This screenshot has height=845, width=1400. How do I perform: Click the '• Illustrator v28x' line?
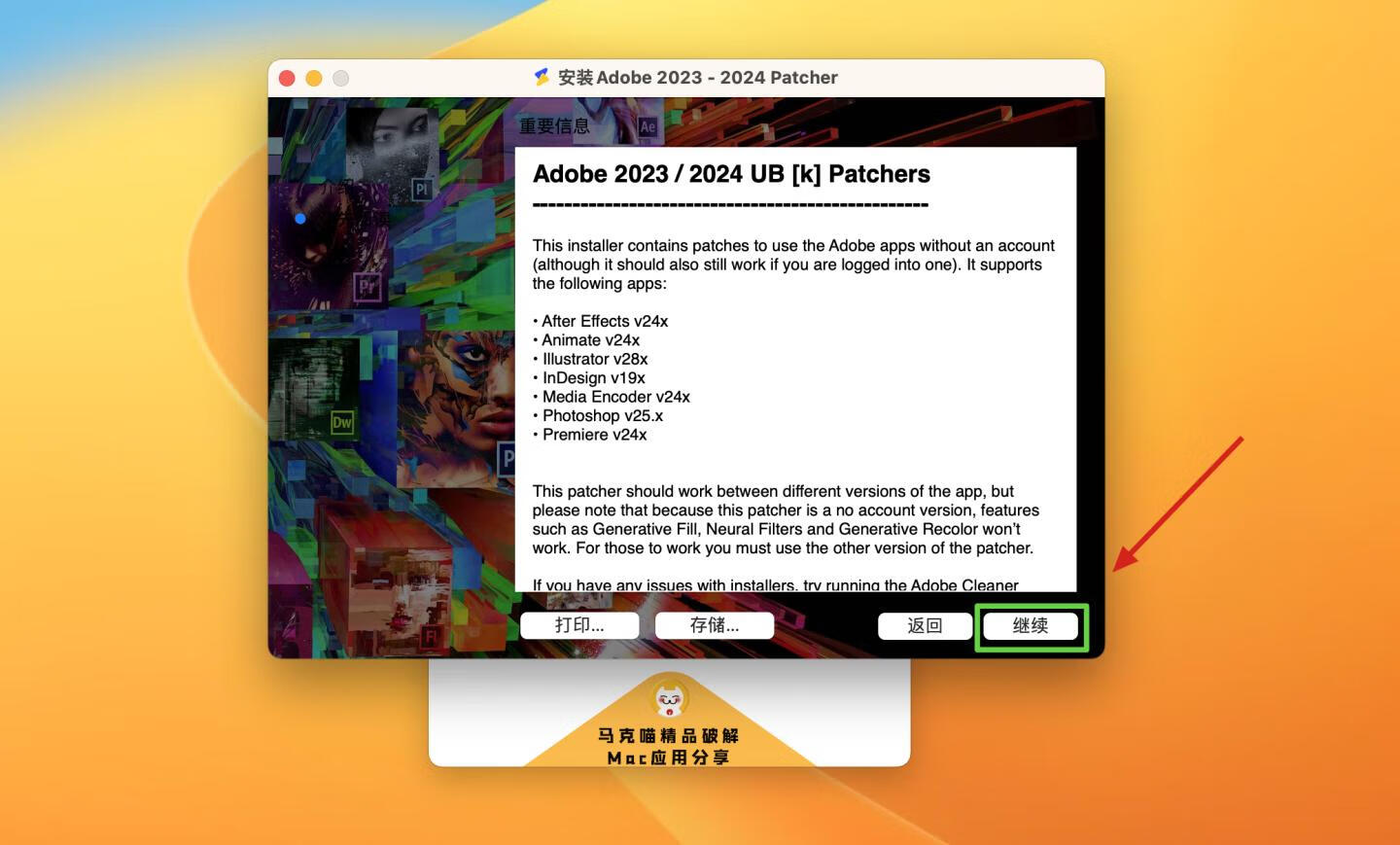click(590, 359)
